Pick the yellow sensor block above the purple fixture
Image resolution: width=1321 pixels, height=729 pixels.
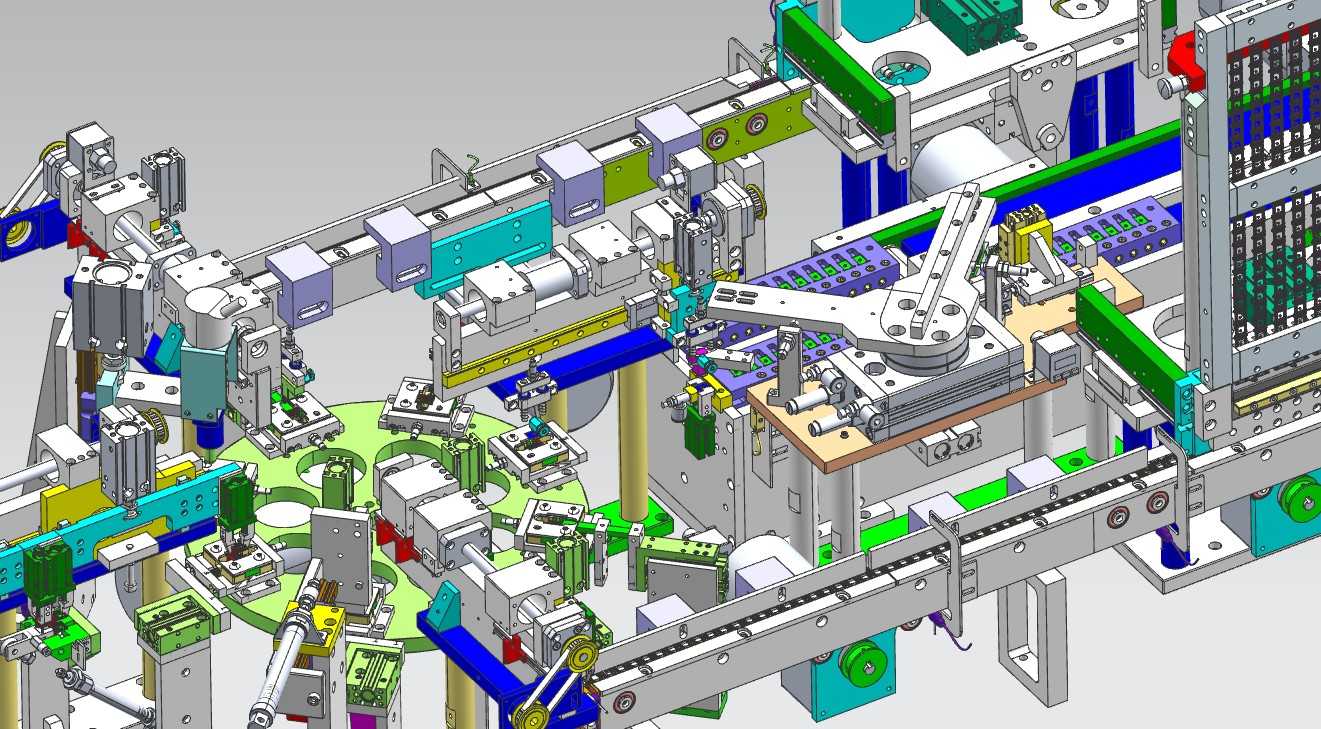tap(1023, 235)
